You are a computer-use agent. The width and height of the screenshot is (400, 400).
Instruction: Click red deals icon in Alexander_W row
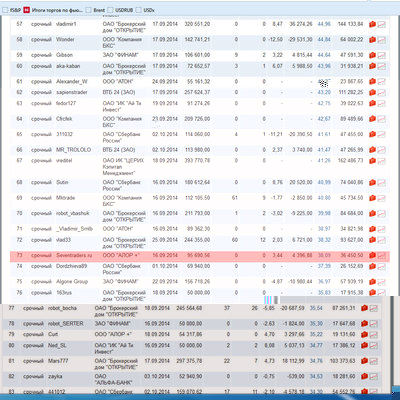pyautogui.click(x=372, y=81)
